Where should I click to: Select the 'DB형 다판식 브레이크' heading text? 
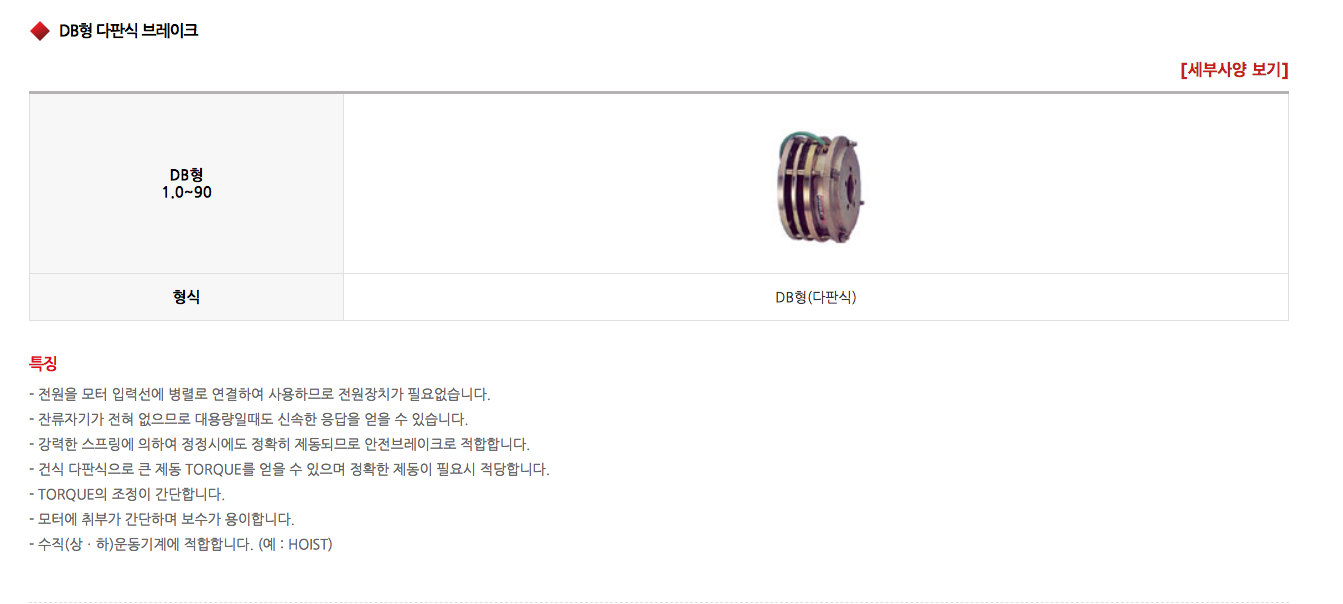coord(128,31)
